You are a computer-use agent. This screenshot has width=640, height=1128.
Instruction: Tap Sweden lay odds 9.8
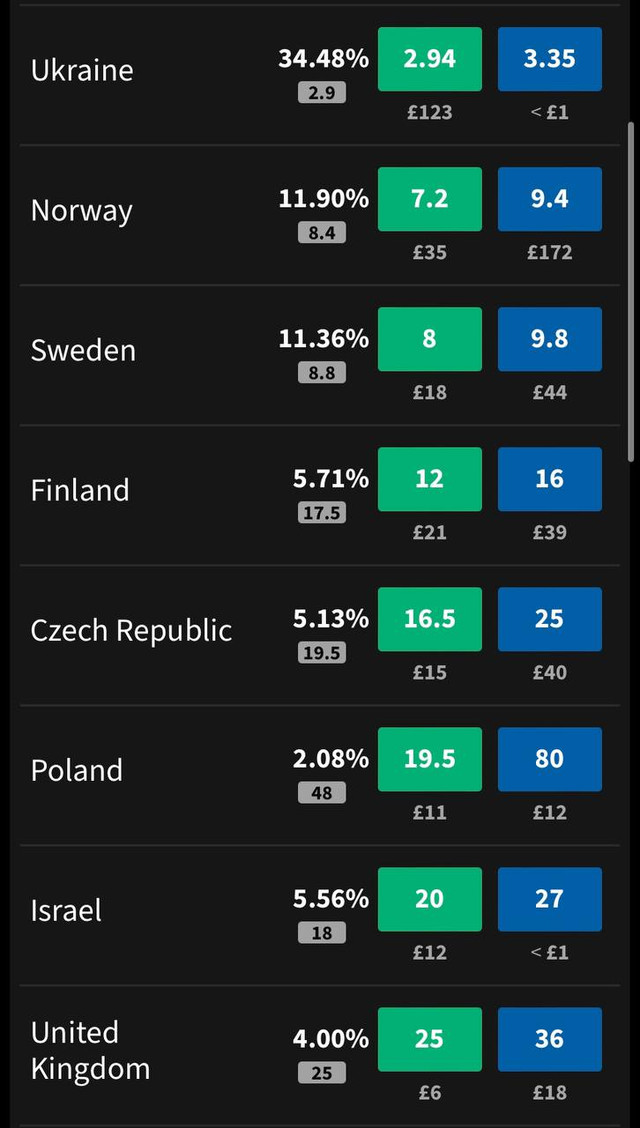pos(549,339)
